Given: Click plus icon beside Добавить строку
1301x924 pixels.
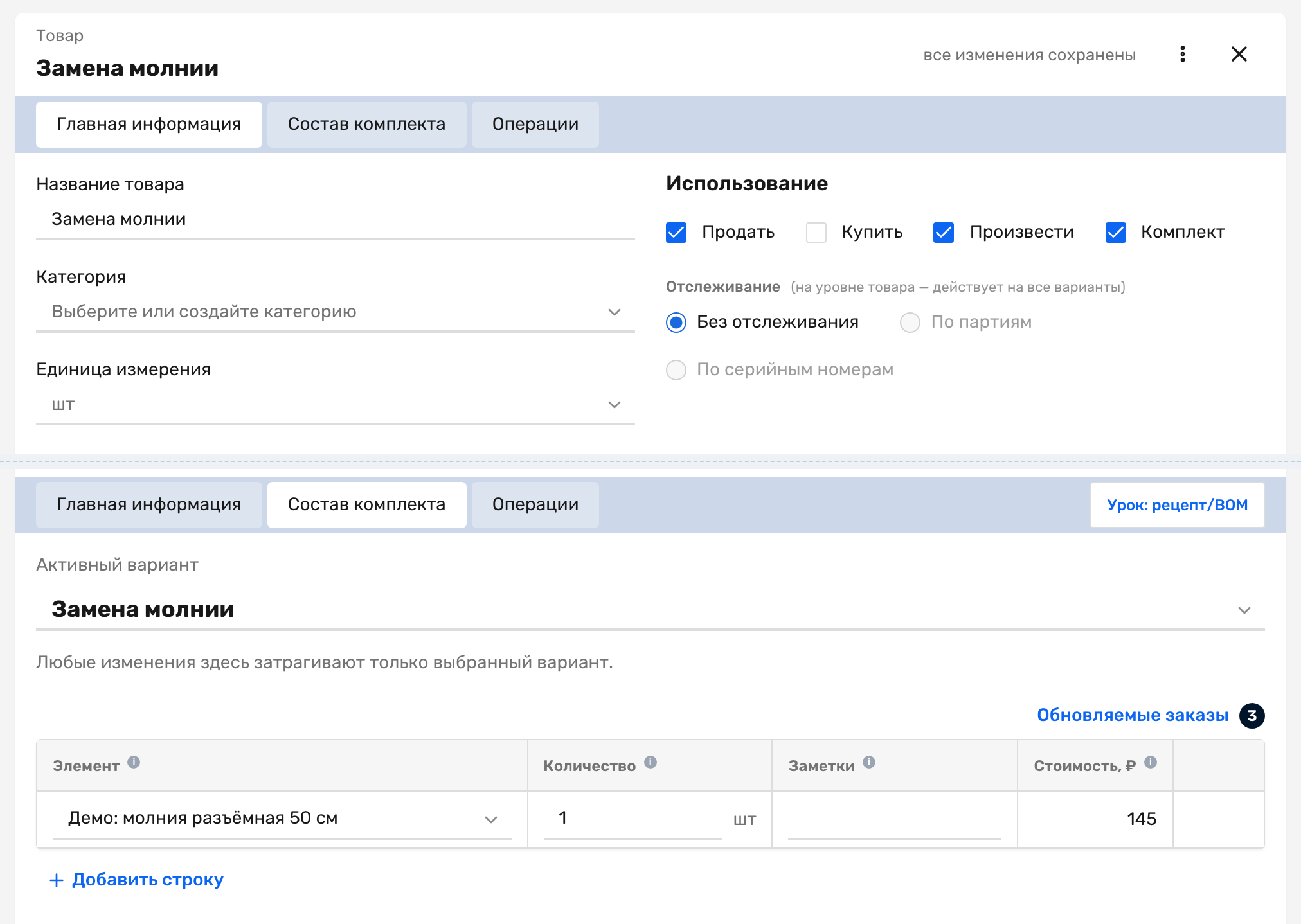Looking at the screenshot, I should point(57,880).
